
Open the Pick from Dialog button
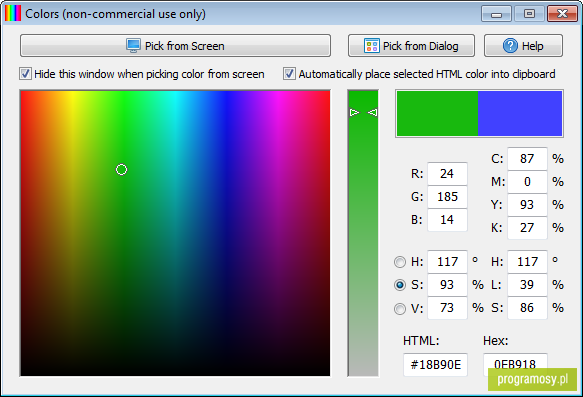pyautogui.click(x=411, y=46)
